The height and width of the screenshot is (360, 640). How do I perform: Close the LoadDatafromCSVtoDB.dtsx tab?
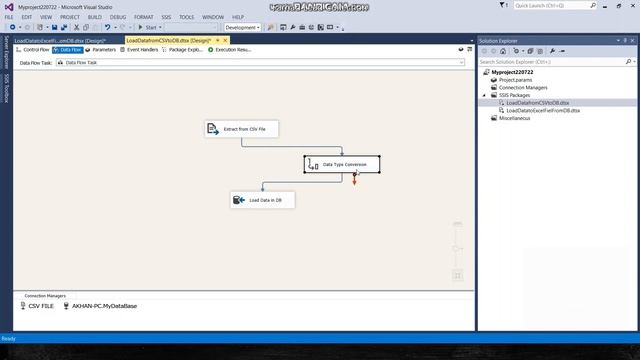click(225, 40)
